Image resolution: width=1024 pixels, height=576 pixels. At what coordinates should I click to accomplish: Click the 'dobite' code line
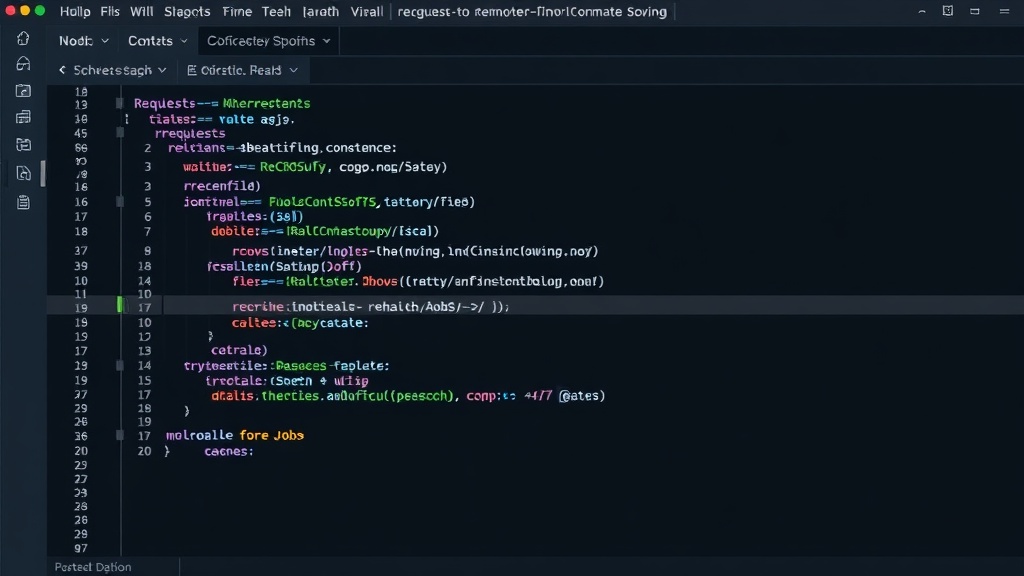coord(325,231)
